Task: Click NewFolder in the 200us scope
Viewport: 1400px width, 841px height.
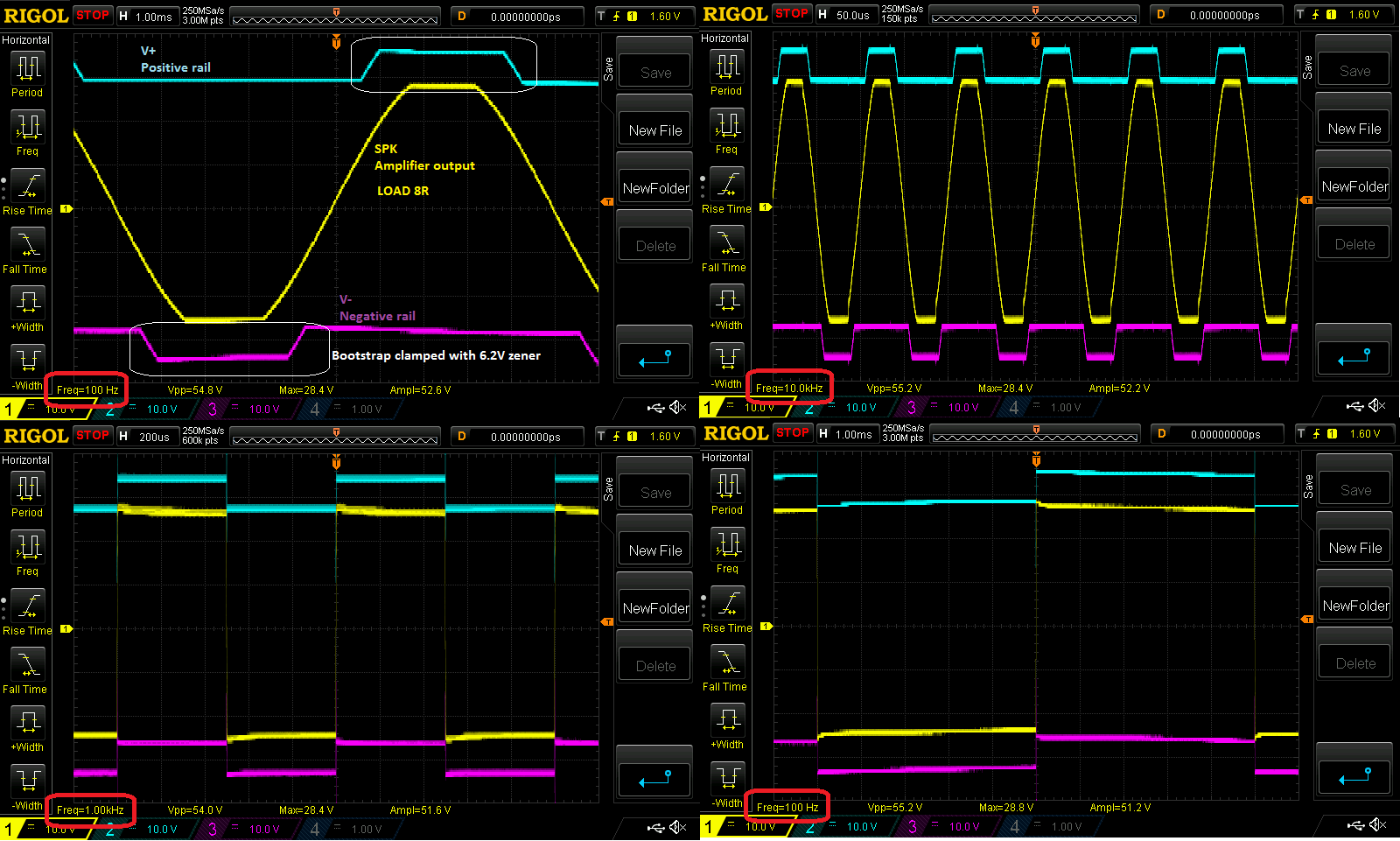Action: pyautogui.click(x=655, y=608)
